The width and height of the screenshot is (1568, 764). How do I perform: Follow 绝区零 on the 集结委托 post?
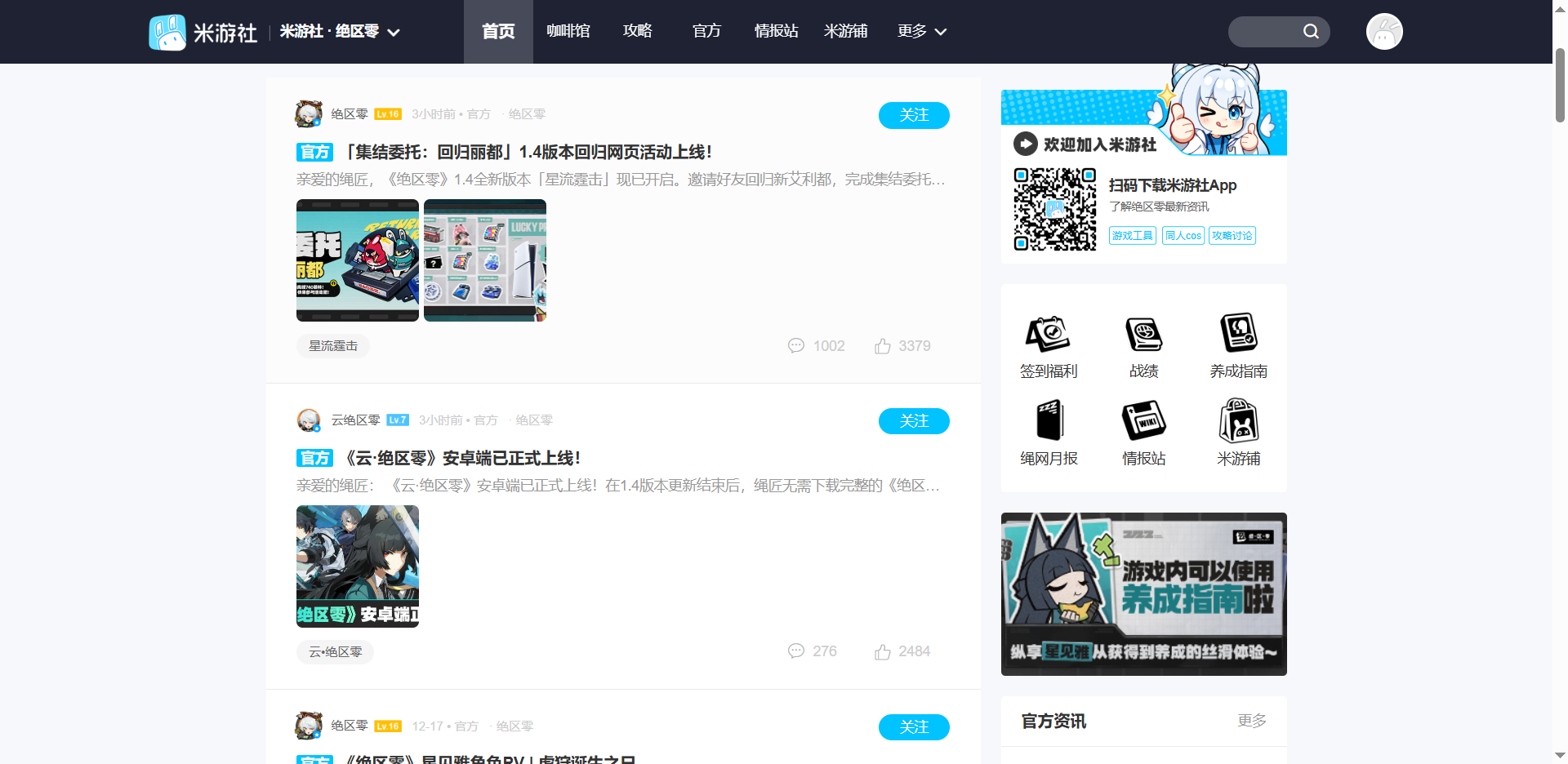coord(914,115)
